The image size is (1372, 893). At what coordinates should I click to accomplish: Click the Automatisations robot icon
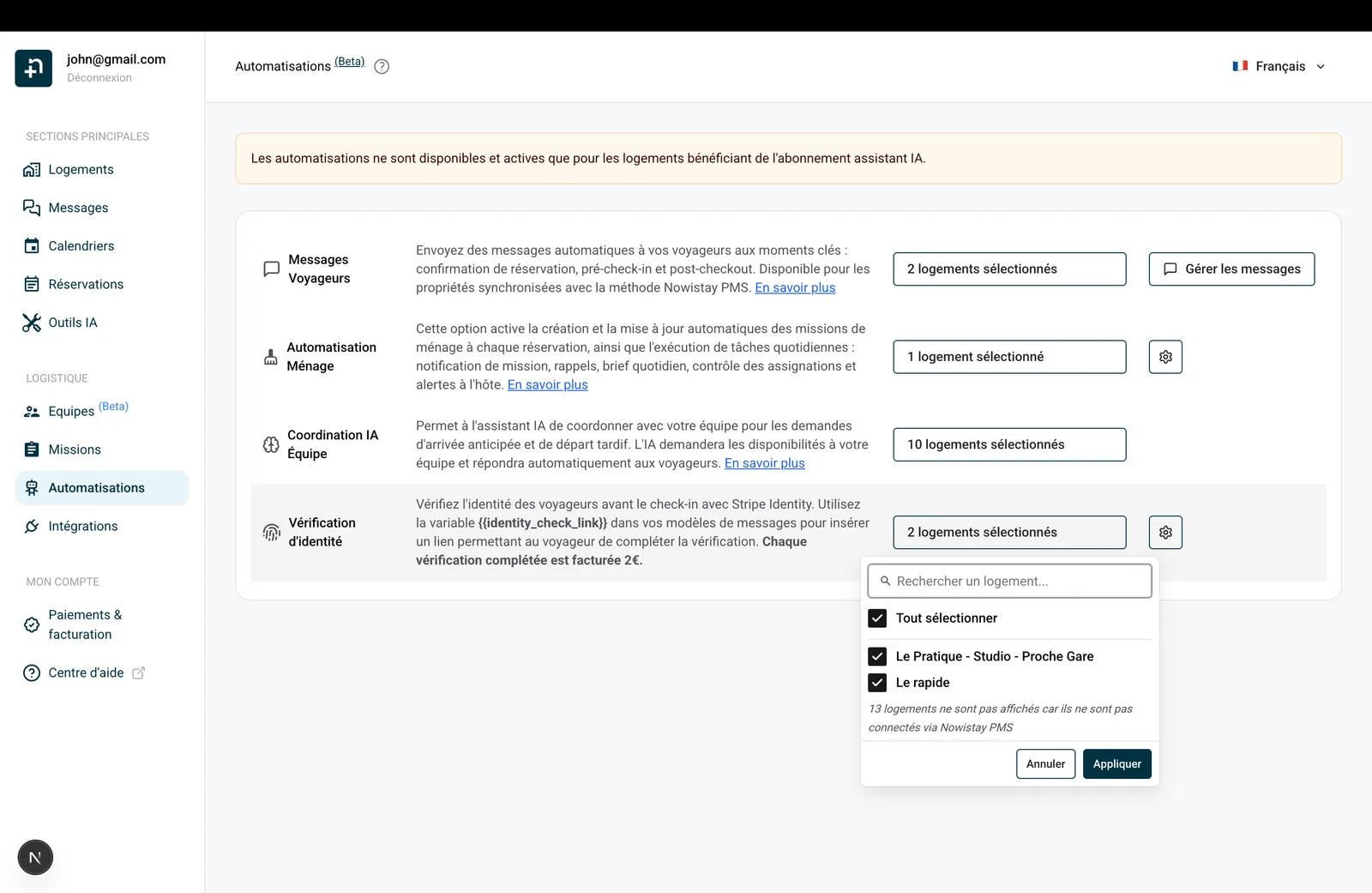click(x=32, y=488)
